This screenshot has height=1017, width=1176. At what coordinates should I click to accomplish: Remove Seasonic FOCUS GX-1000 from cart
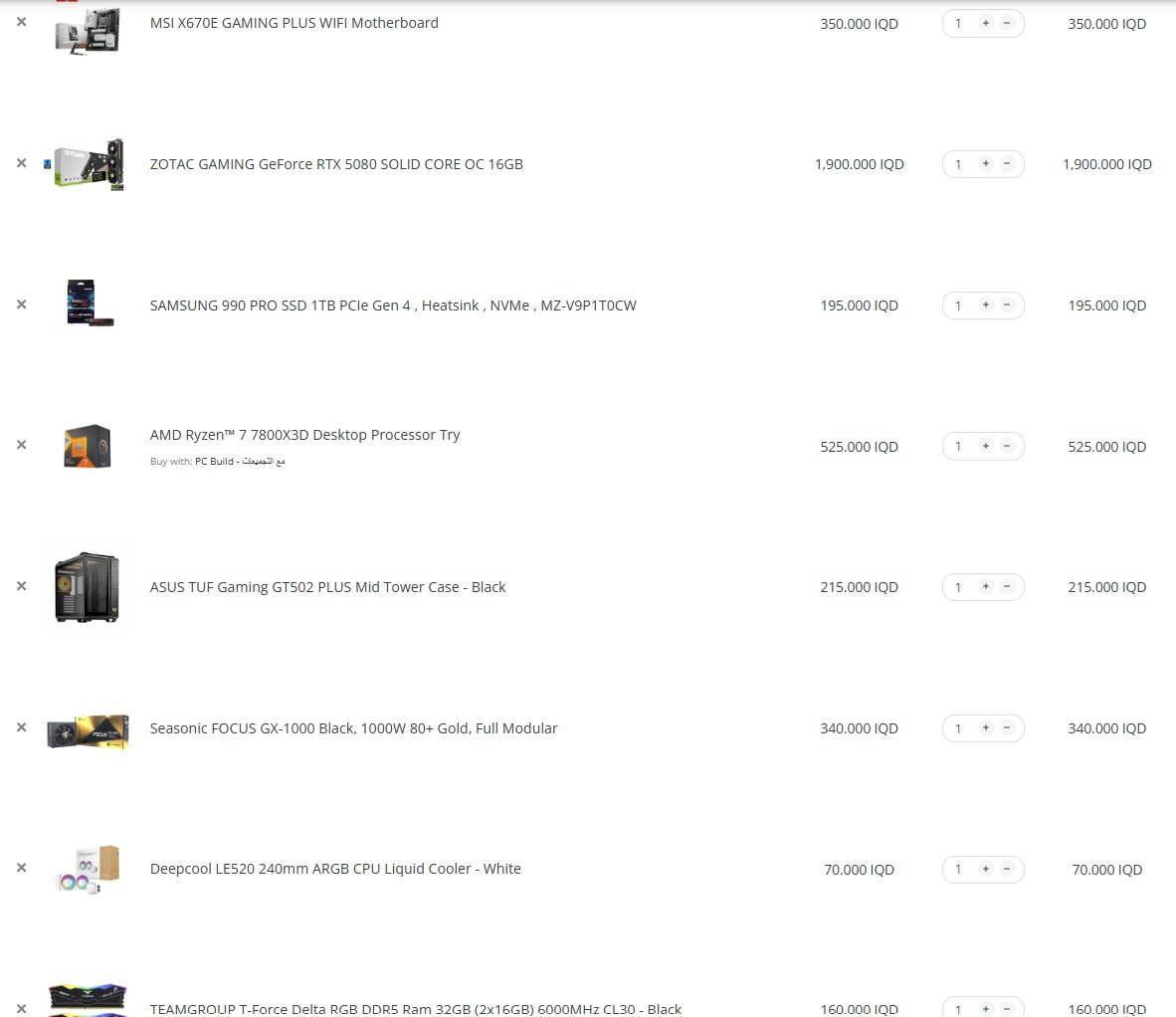point(22,726)
